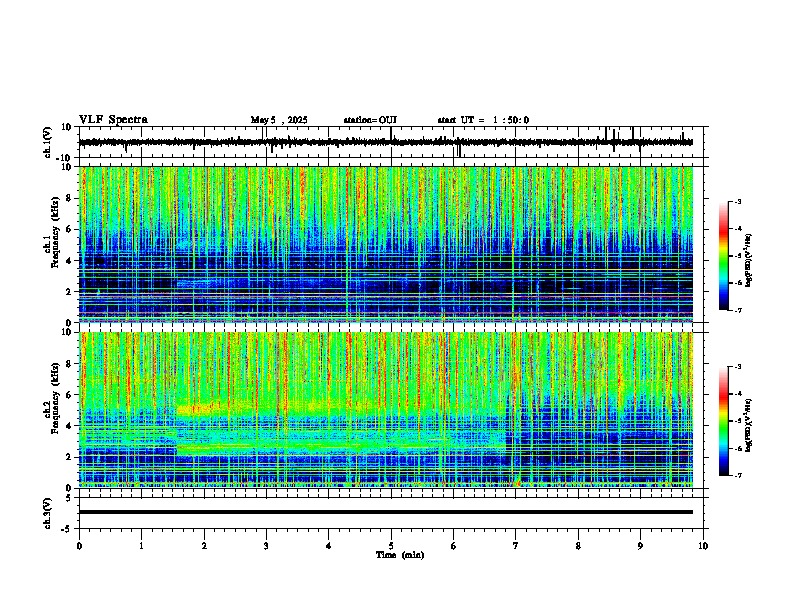Click the ch.3 flat black voltage trace

point(386,512)
